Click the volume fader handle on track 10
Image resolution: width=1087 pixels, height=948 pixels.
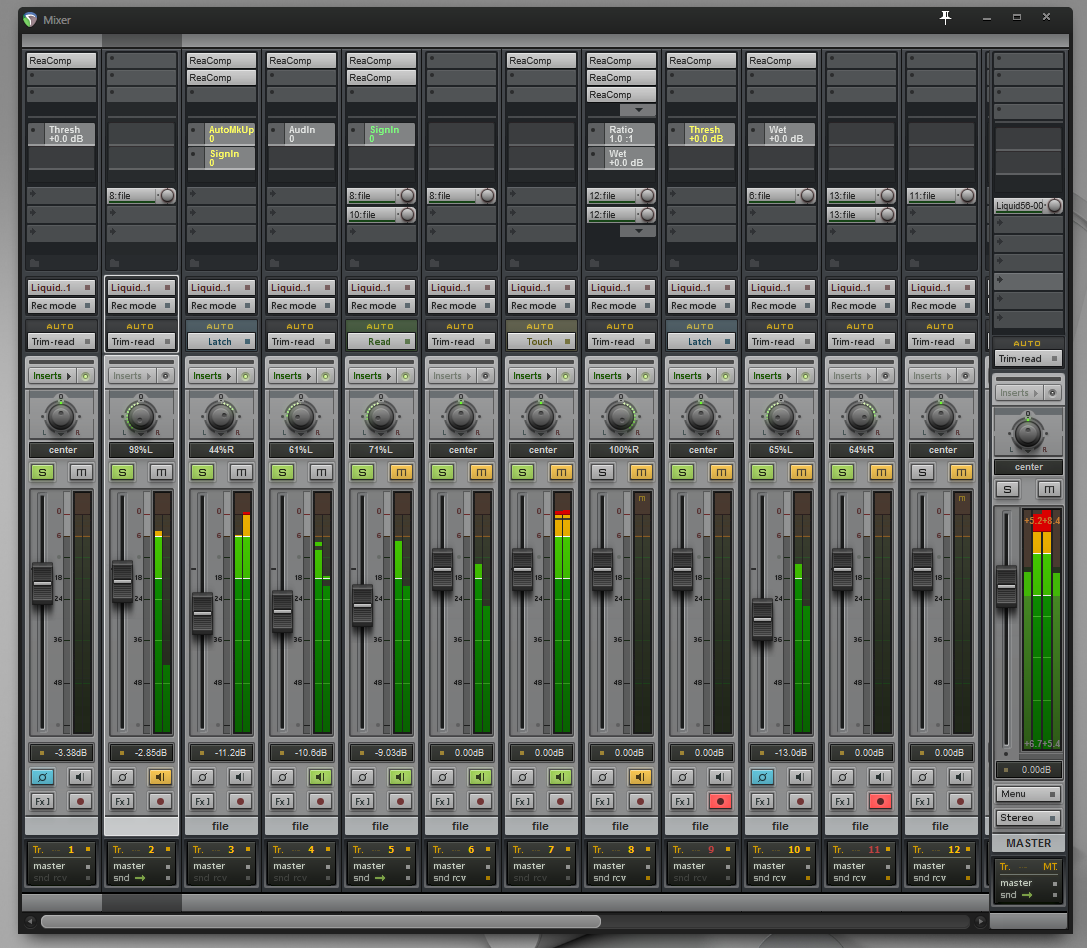click(763, 619)
